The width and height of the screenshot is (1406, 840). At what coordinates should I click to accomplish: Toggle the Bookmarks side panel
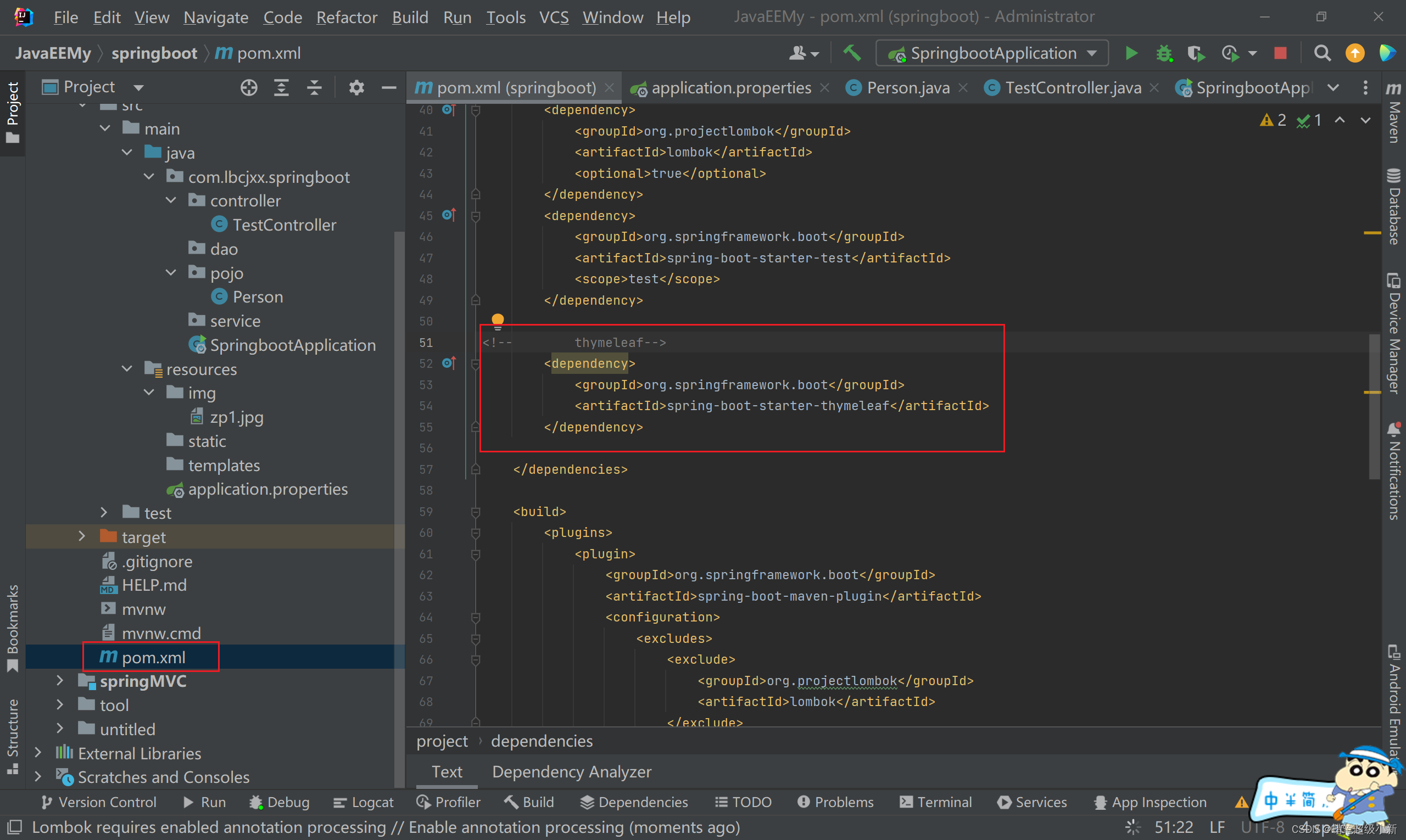point(13,628)
